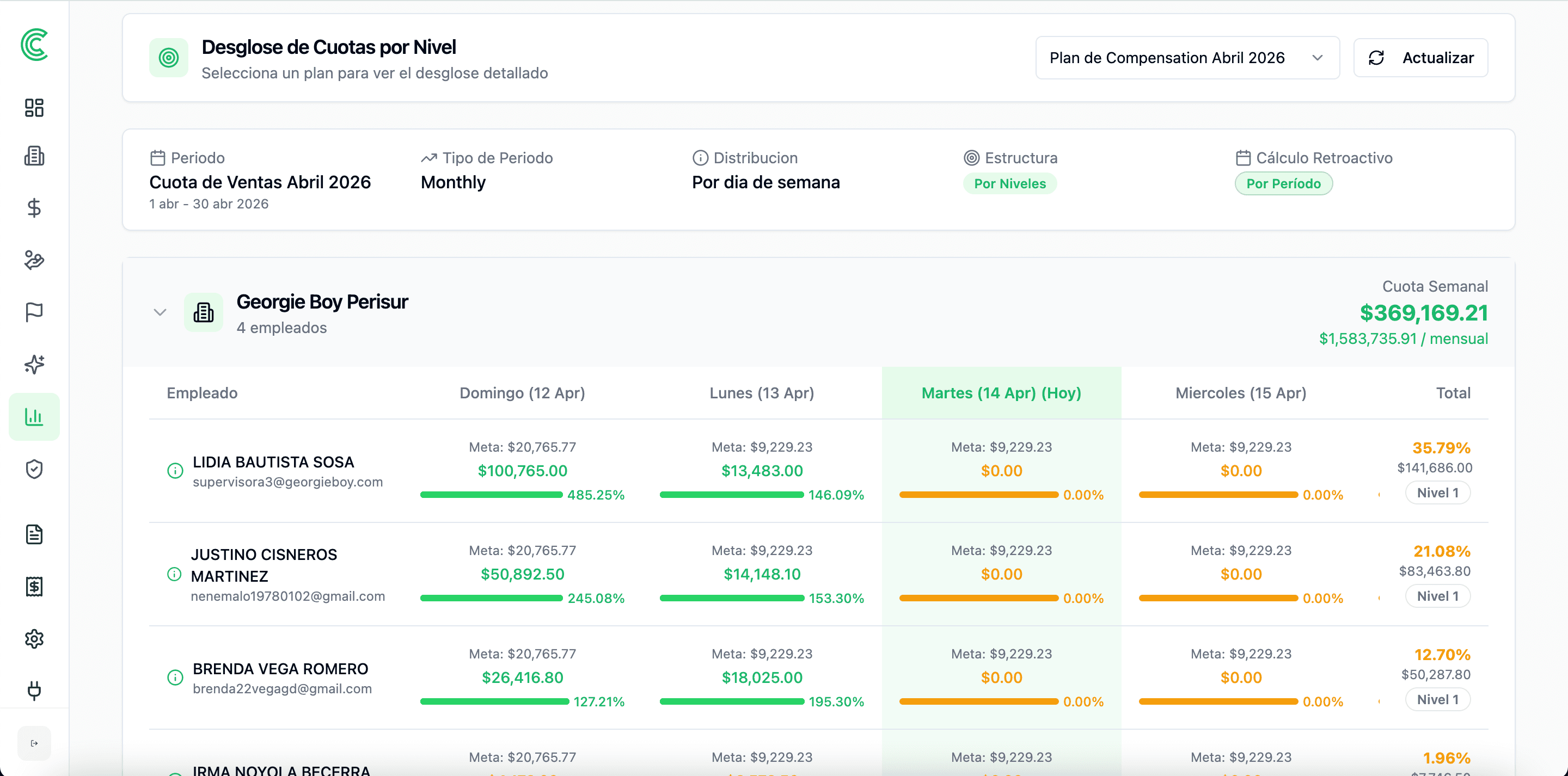This screenshot has height=776, width=1568.
Task: Click the calendar icon next to Periodo
Action: coord(158,158)
